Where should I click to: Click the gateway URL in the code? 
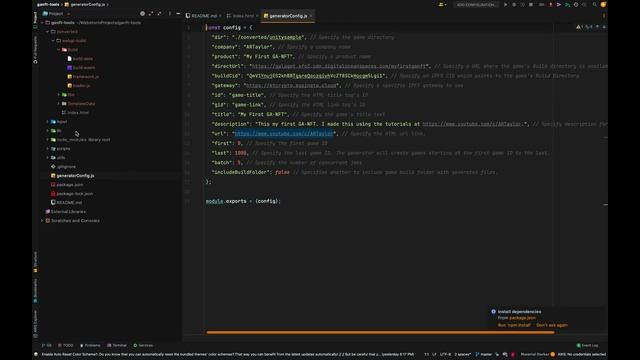pyautogui.click(x=291, y=85)
